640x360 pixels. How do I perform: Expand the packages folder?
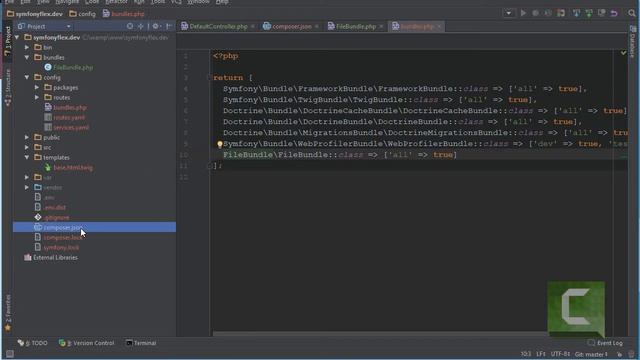click(x=37, y=87)
